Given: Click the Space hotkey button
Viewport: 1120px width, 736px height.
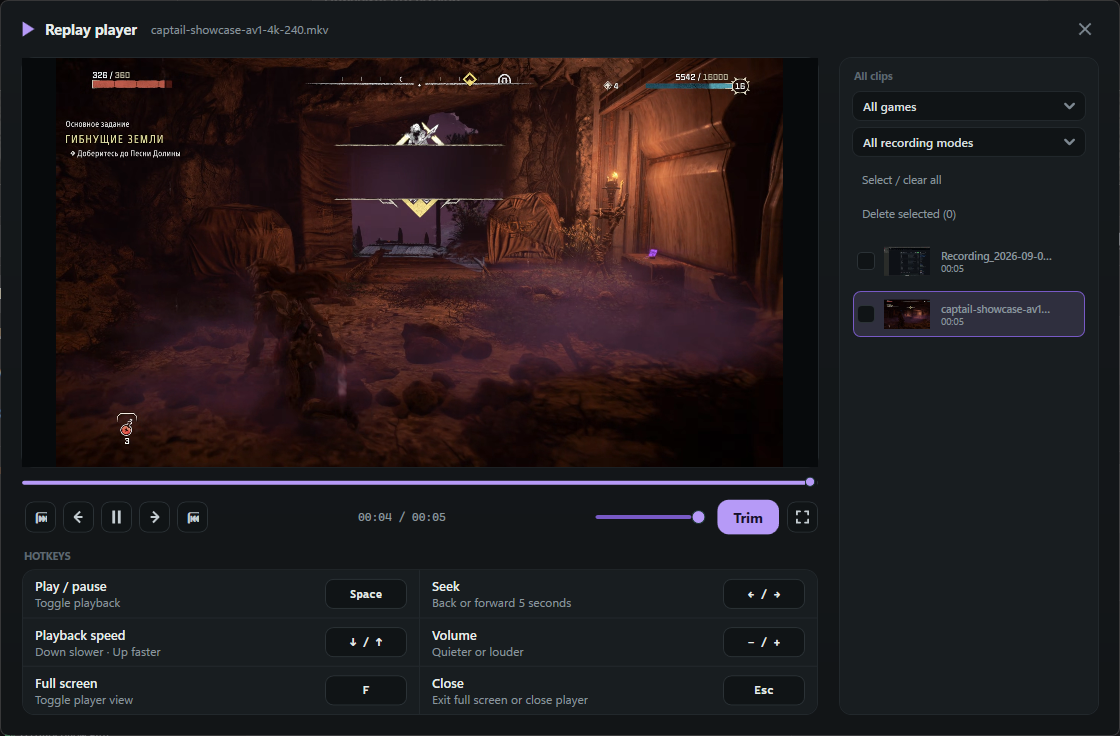Looking at the screenshot, I should pos(366,594).
